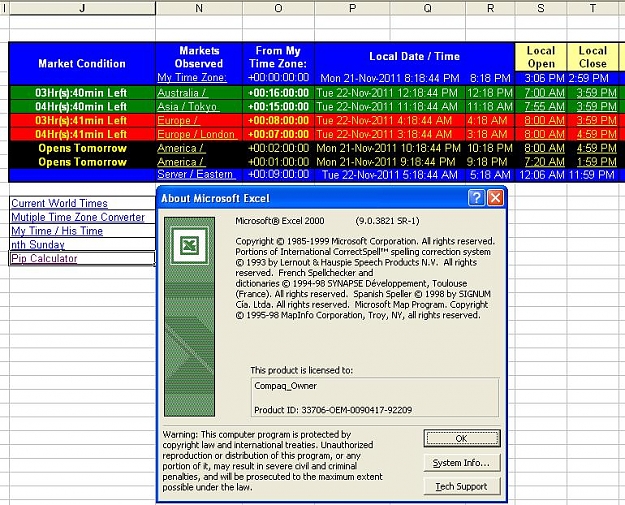The height and width of the screenshot is (505, 625).
Task: Click the Compaq_Owner licensed-to text
Action: click(285, 386)
